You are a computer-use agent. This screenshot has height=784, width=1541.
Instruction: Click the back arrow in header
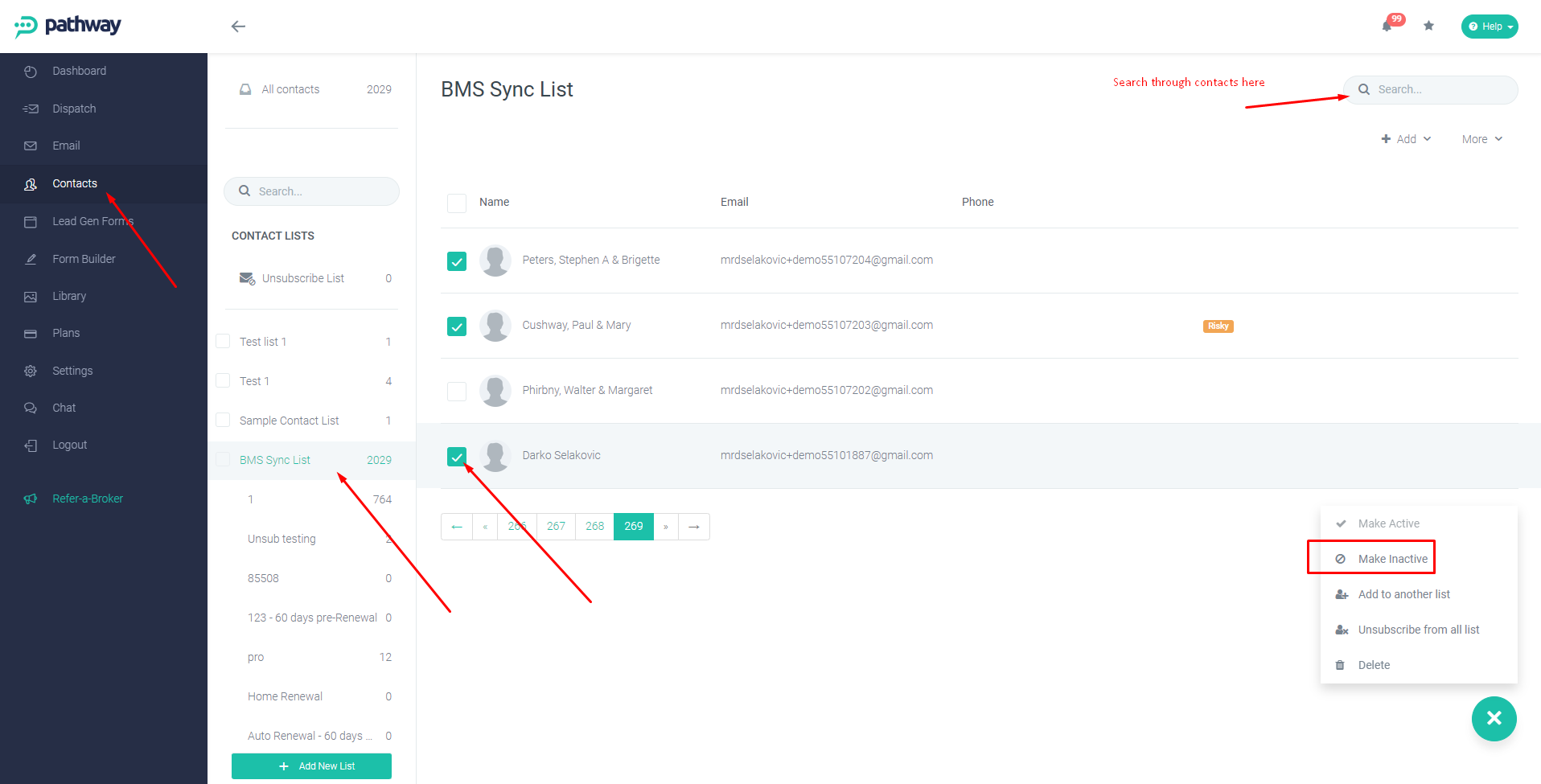238,27
